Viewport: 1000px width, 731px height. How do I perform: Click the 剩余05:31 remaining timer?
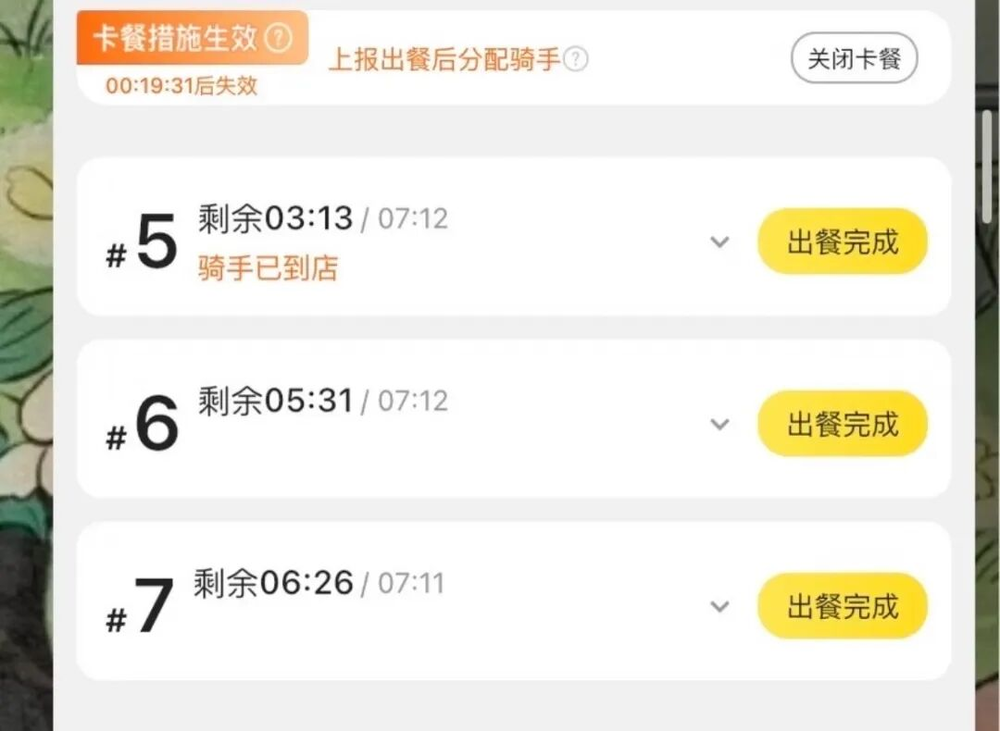pos(275,401)
